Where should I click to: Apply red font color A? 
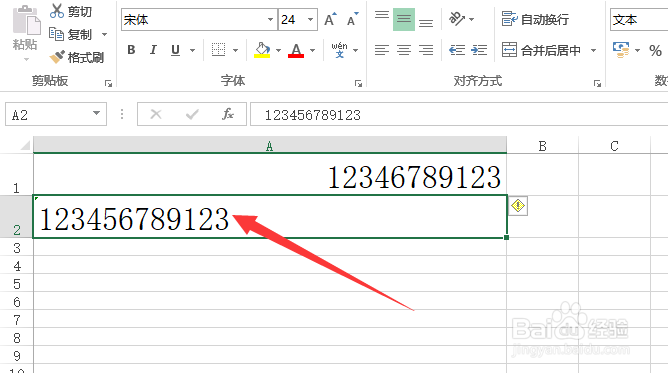296,50
